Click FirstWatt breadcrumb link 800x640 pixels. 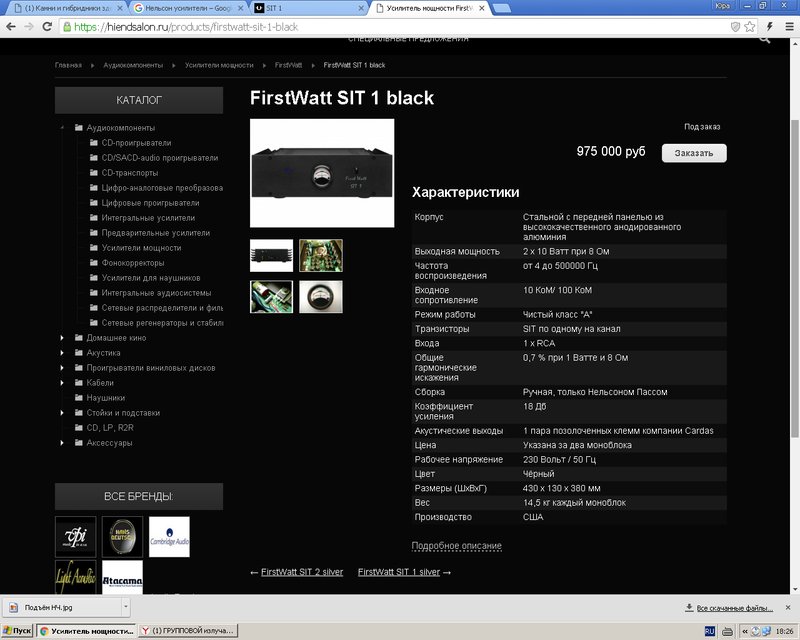coord(288,65)
